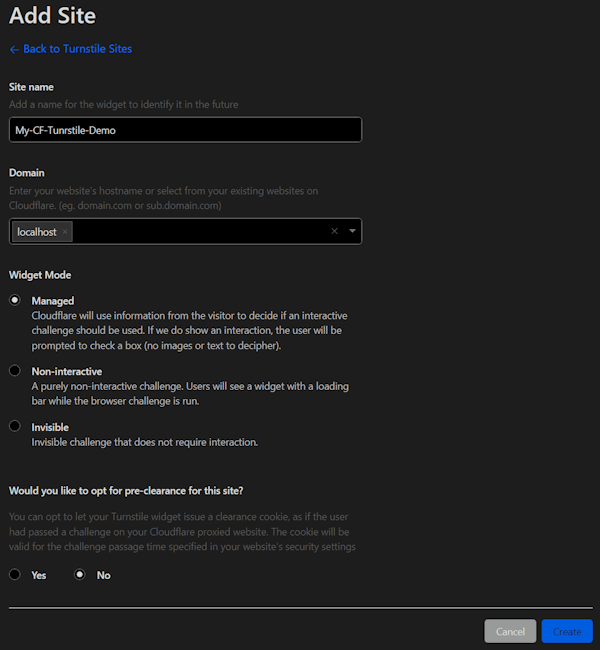Screen dimensions: 600x650
Task: Click the localhost domain chip text
Action: [x=37, y=232]
